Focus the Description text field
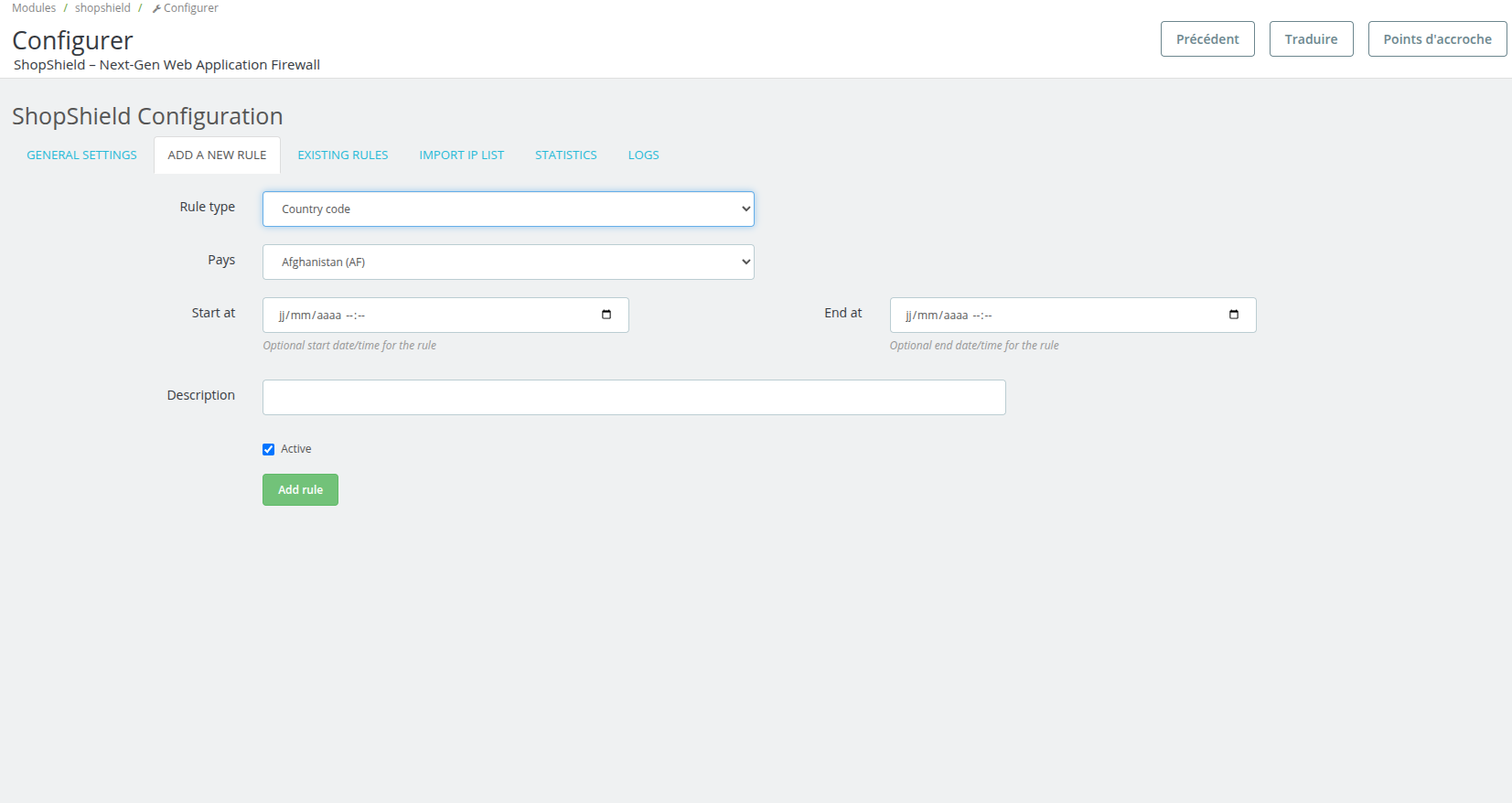The height and width of the screenshot is (803, 1512). click(634, 397)
